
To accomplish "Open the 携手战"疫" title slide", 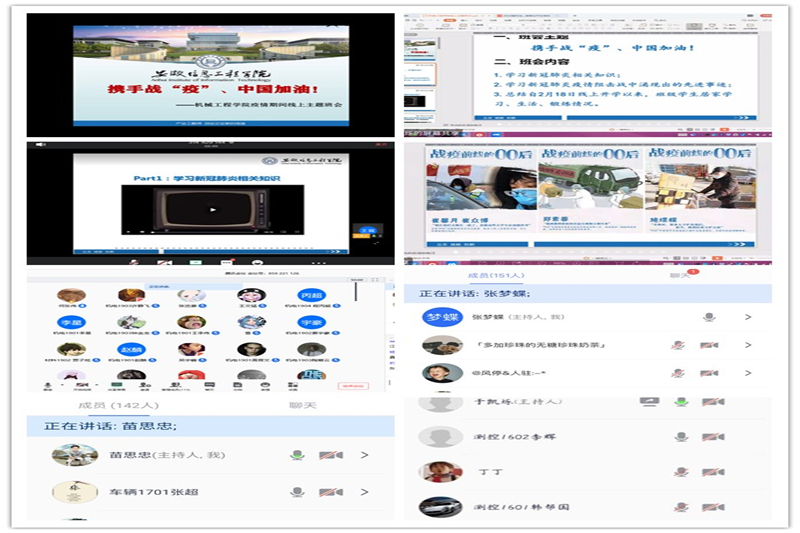I will (211, 75).
